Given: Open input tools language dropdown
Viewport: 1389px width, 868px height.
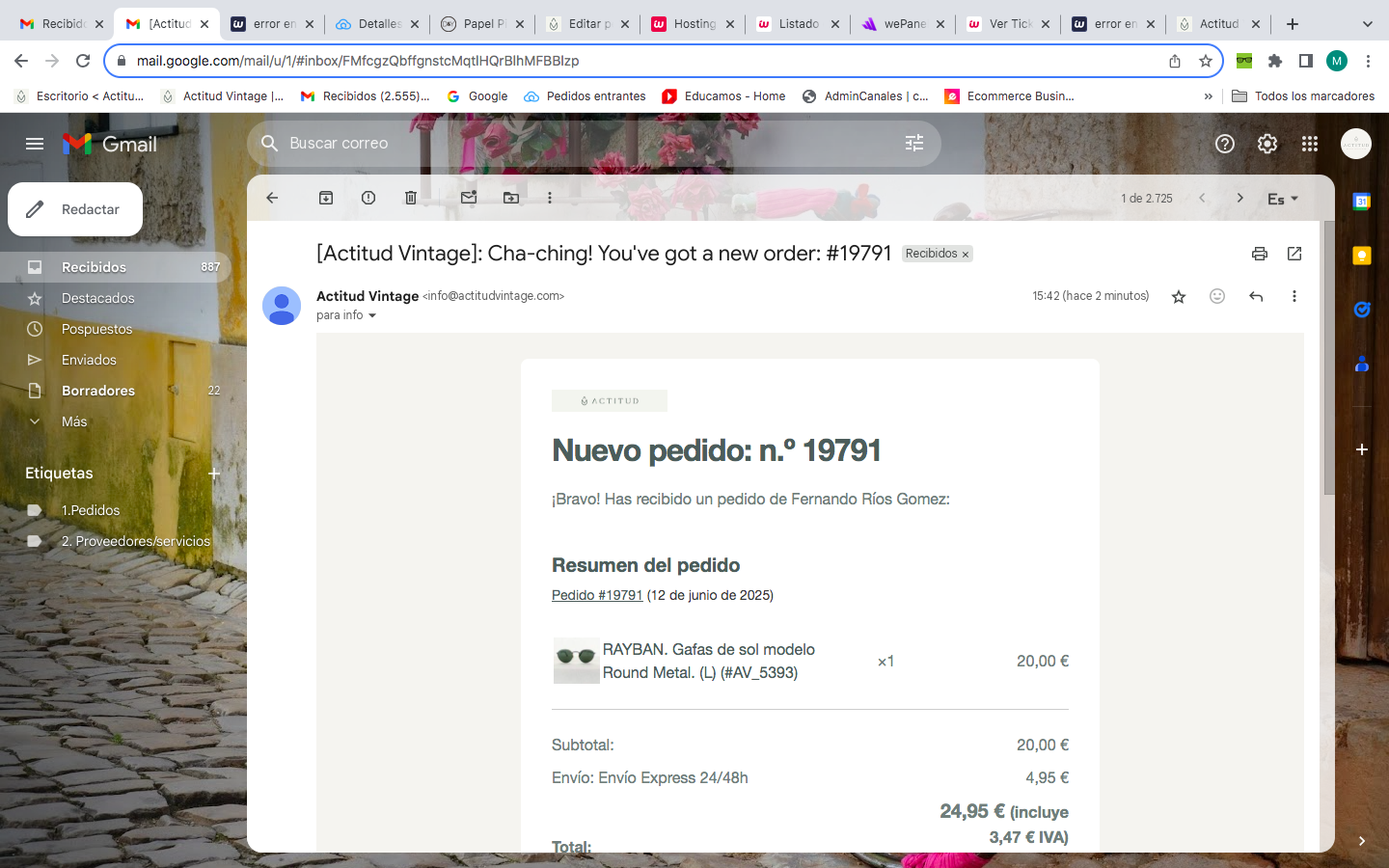Looking at the screenshot, I should coord(1283,199).
